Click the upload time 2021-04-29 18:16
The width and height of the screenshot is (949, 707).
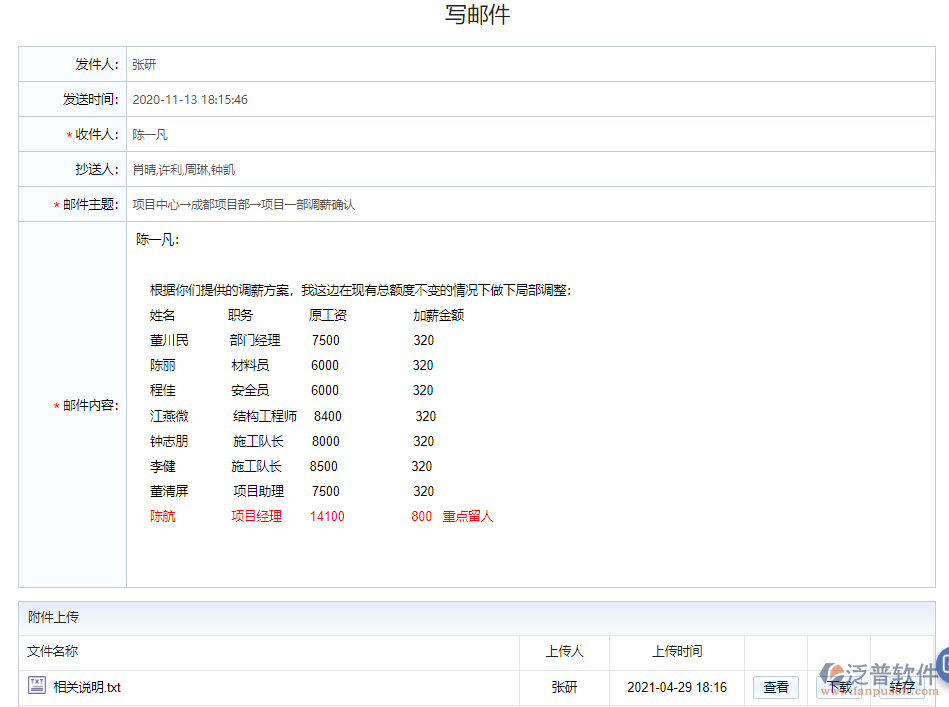[676, 687]
